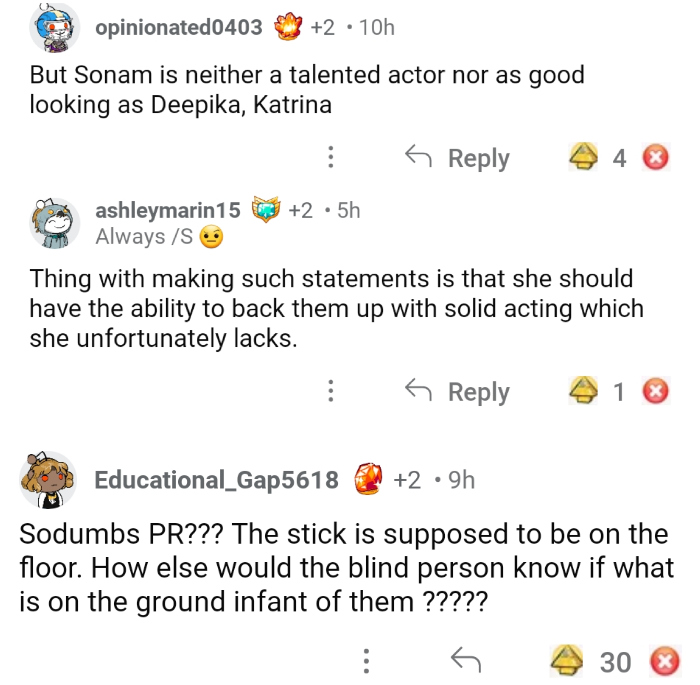
Task: Downvote opinionated0403's comment
Action: coord(656,158)
